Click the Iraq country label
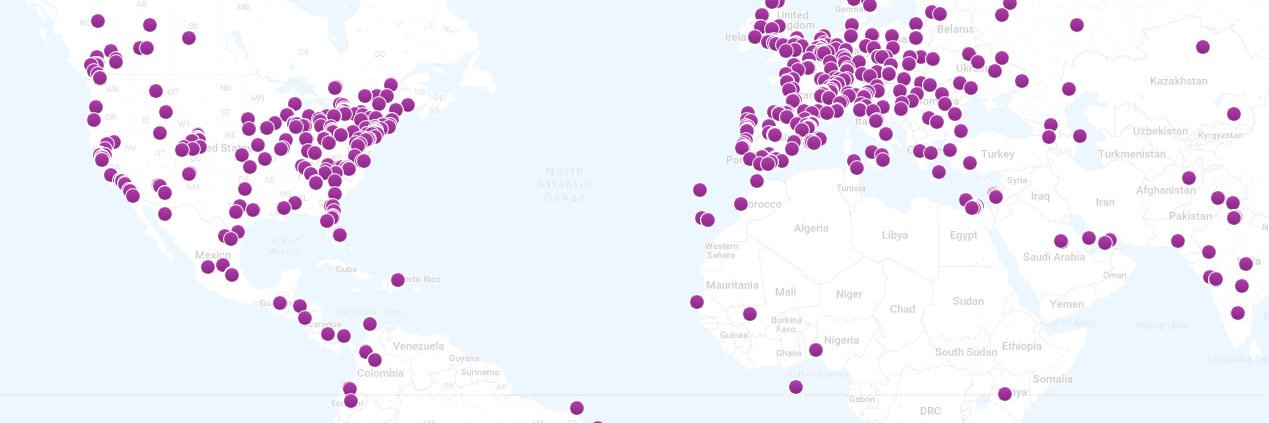 1040,196
